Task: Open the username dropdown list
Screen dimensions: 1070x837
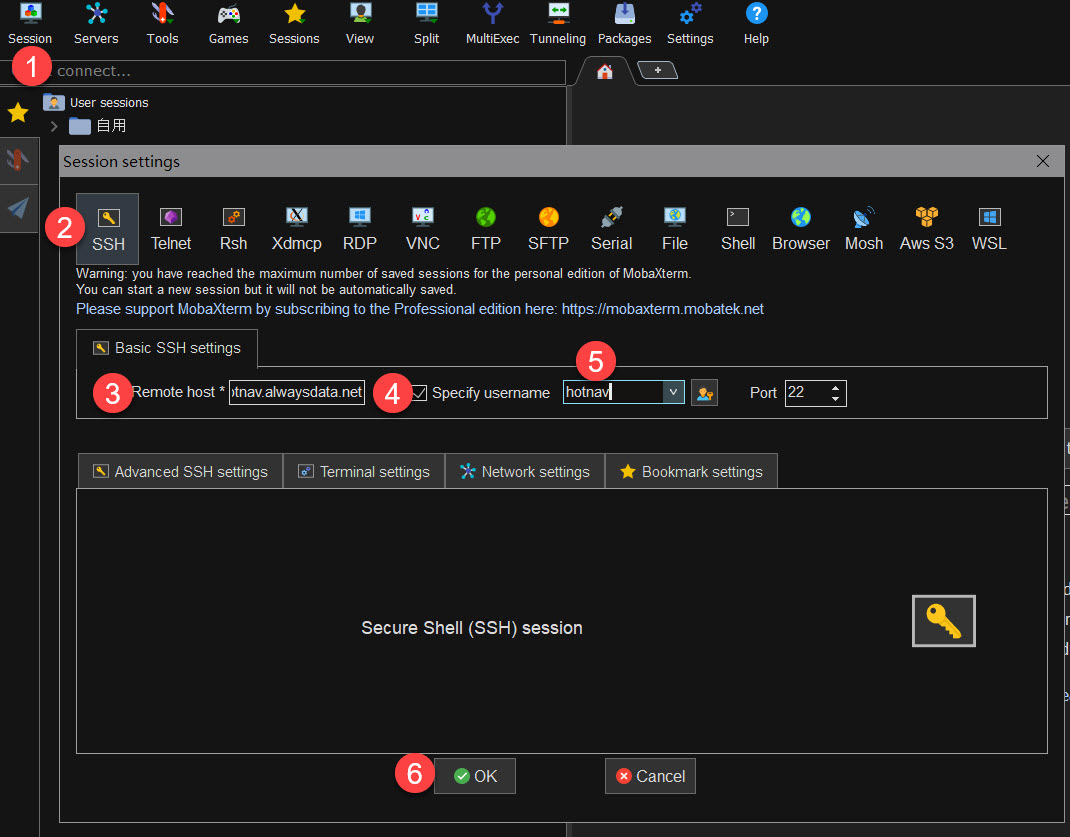Action: point(674,393)
